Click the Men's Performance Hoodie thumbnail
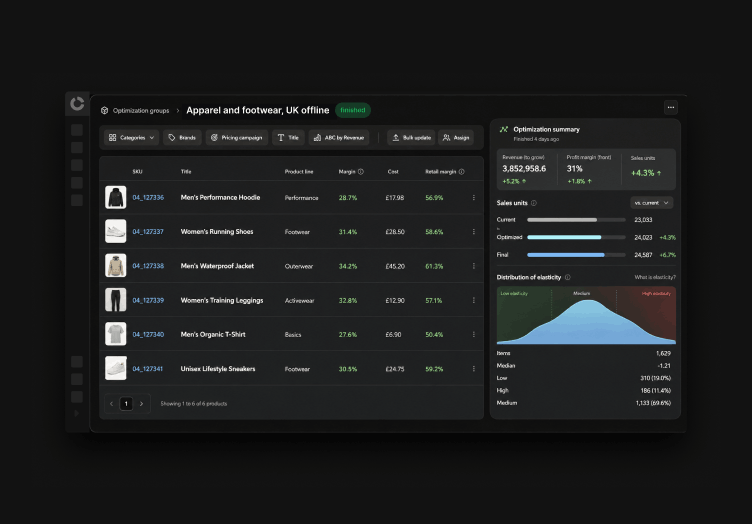This screenshot has width=752, height=524. pos(116,198)
